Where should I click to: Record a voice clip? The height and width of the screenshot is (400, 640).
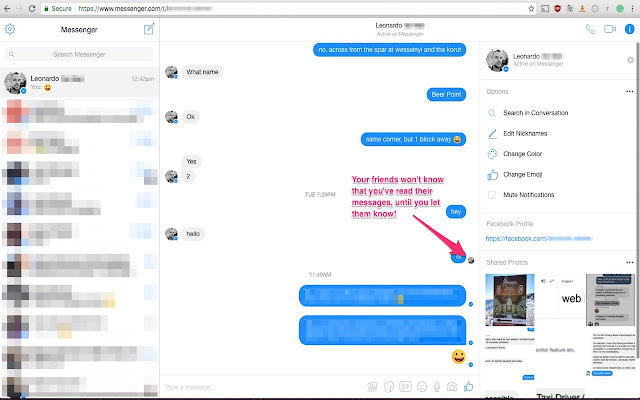pos(437,386)
